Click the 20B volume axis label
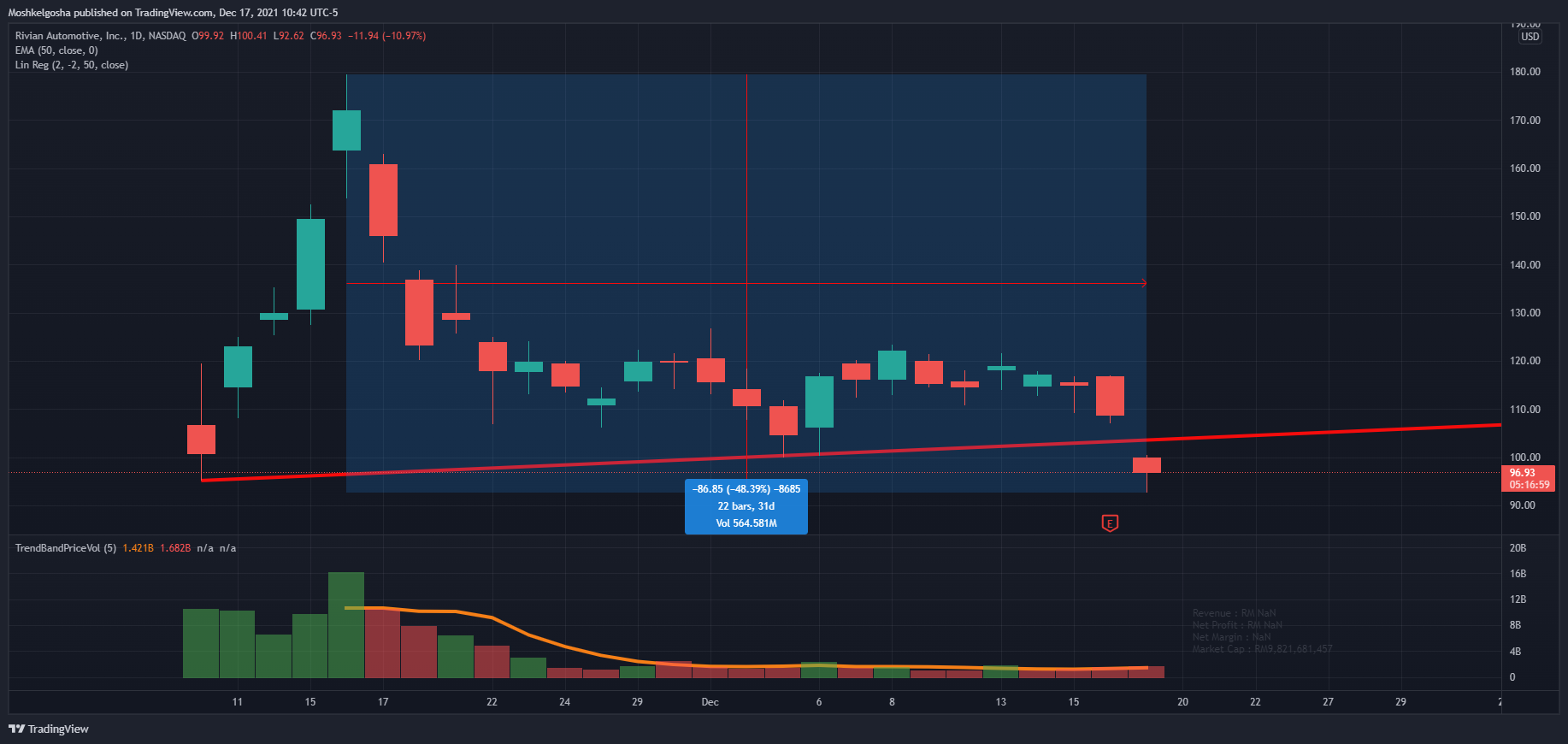This screenshot has height=744, width=1568. click(x=1518, y=548)
